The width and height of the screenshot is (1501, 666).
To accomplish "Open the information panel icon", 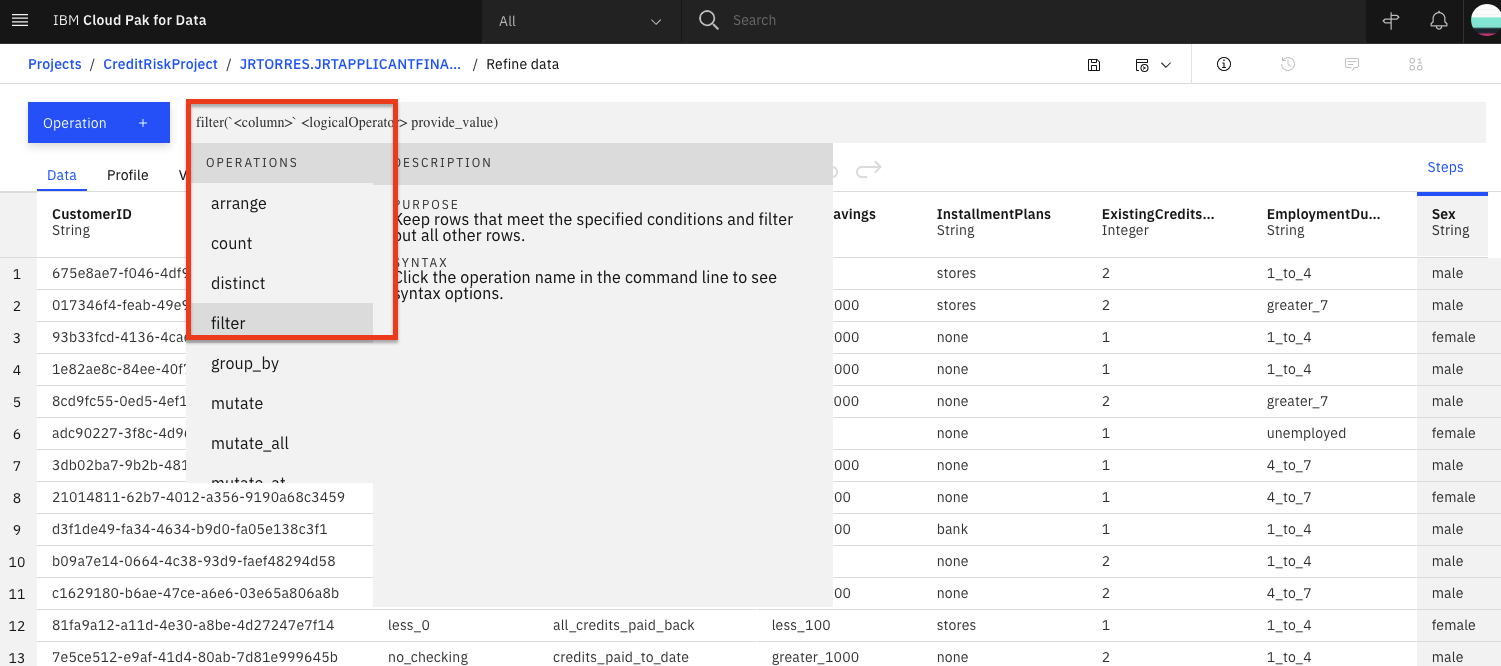I will tap(1224, 64).
